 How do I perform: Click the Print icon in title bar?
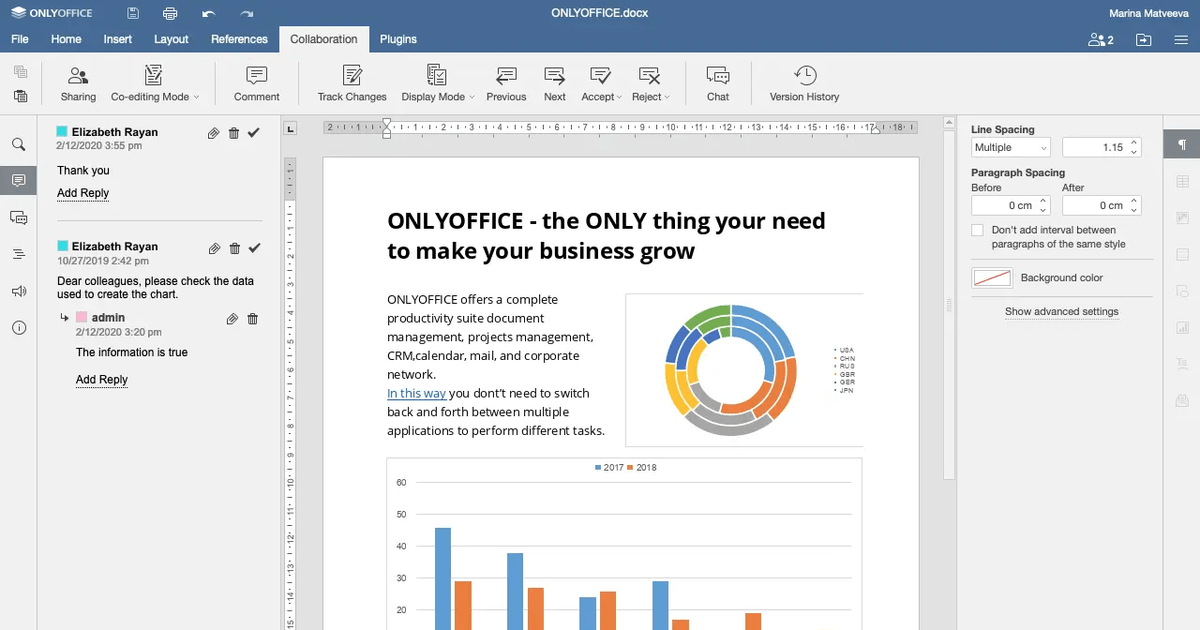pyautogui.click(x=171, y=13)
